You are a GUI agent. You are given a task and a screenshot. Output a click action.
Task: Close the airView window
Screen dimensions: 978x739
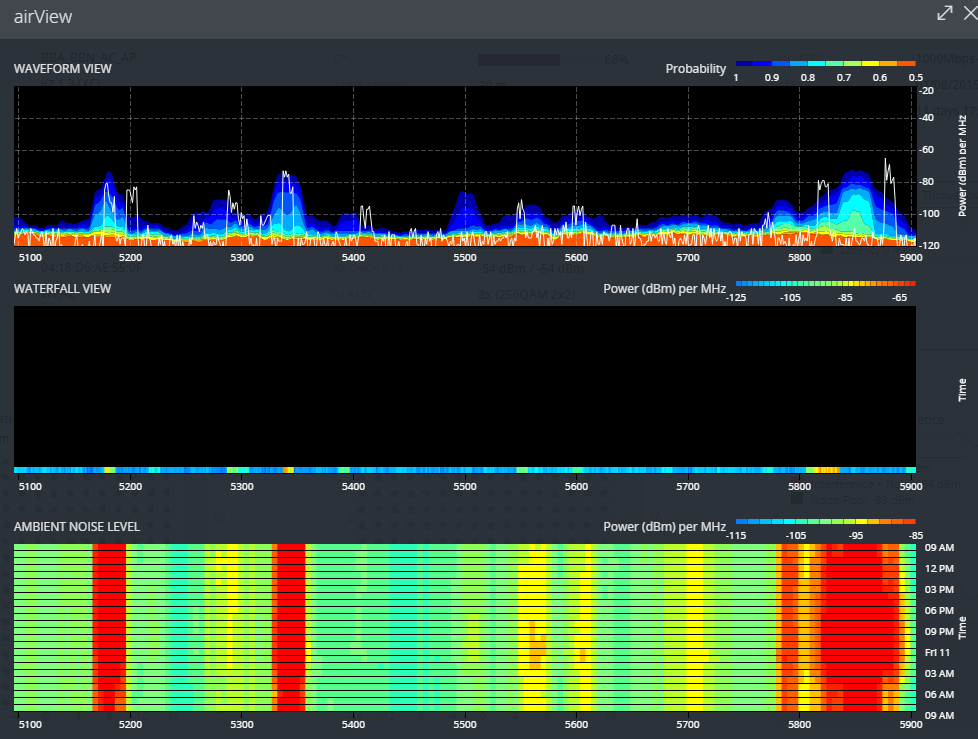pos(969,13)
